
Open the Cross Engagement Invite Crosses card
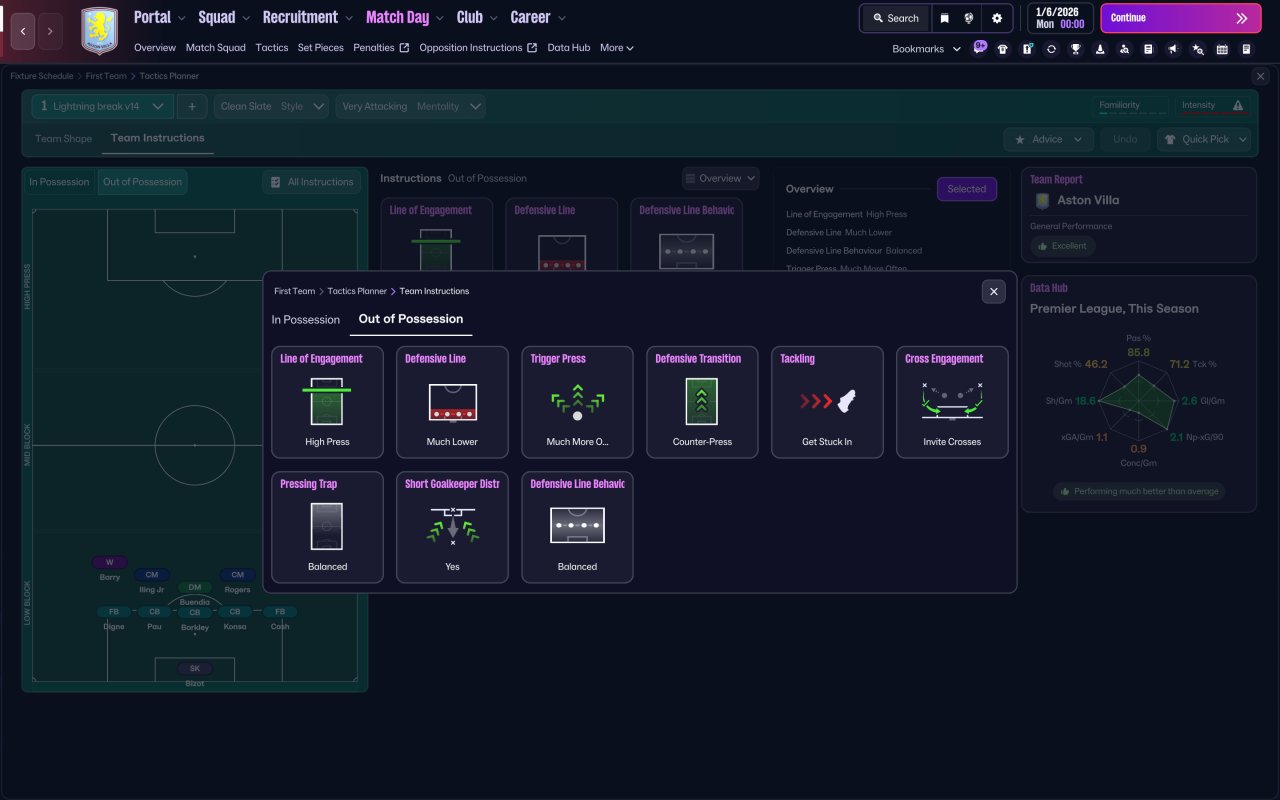[952, 402]
